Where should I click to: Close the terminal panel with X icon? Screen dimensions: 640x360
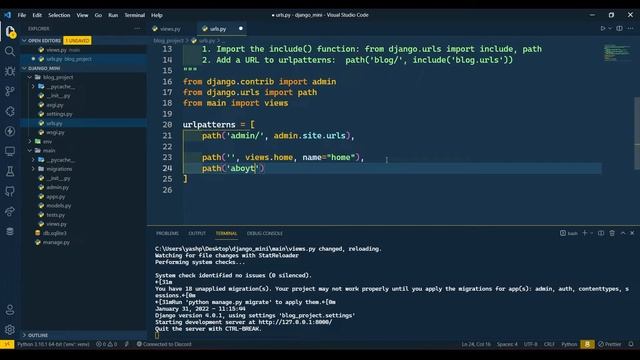tap(632, 233)
